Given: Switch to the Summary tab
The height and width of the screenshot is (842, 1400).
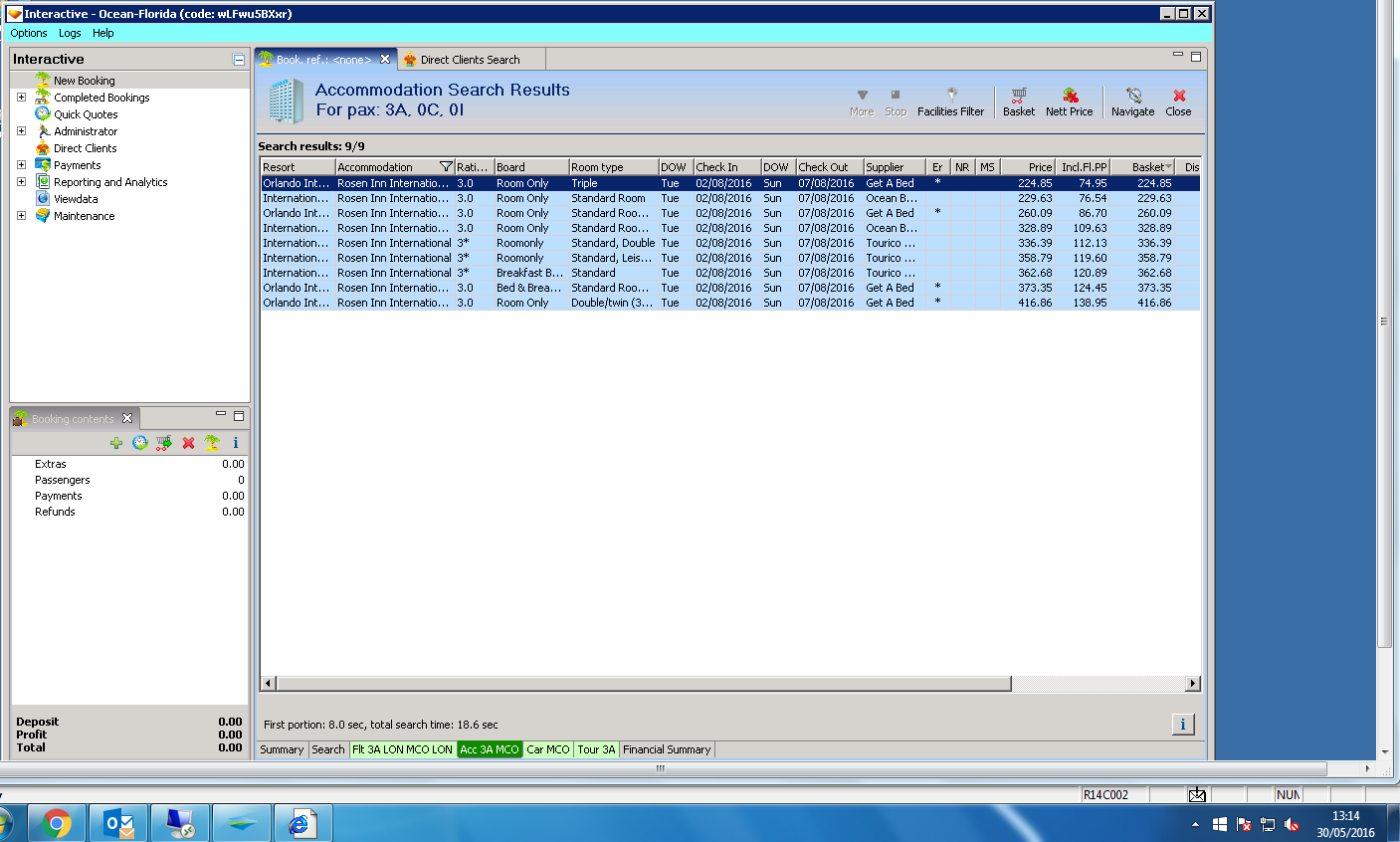Looking at the screenshot, I should pyautogui.click(x=282, y=749).
